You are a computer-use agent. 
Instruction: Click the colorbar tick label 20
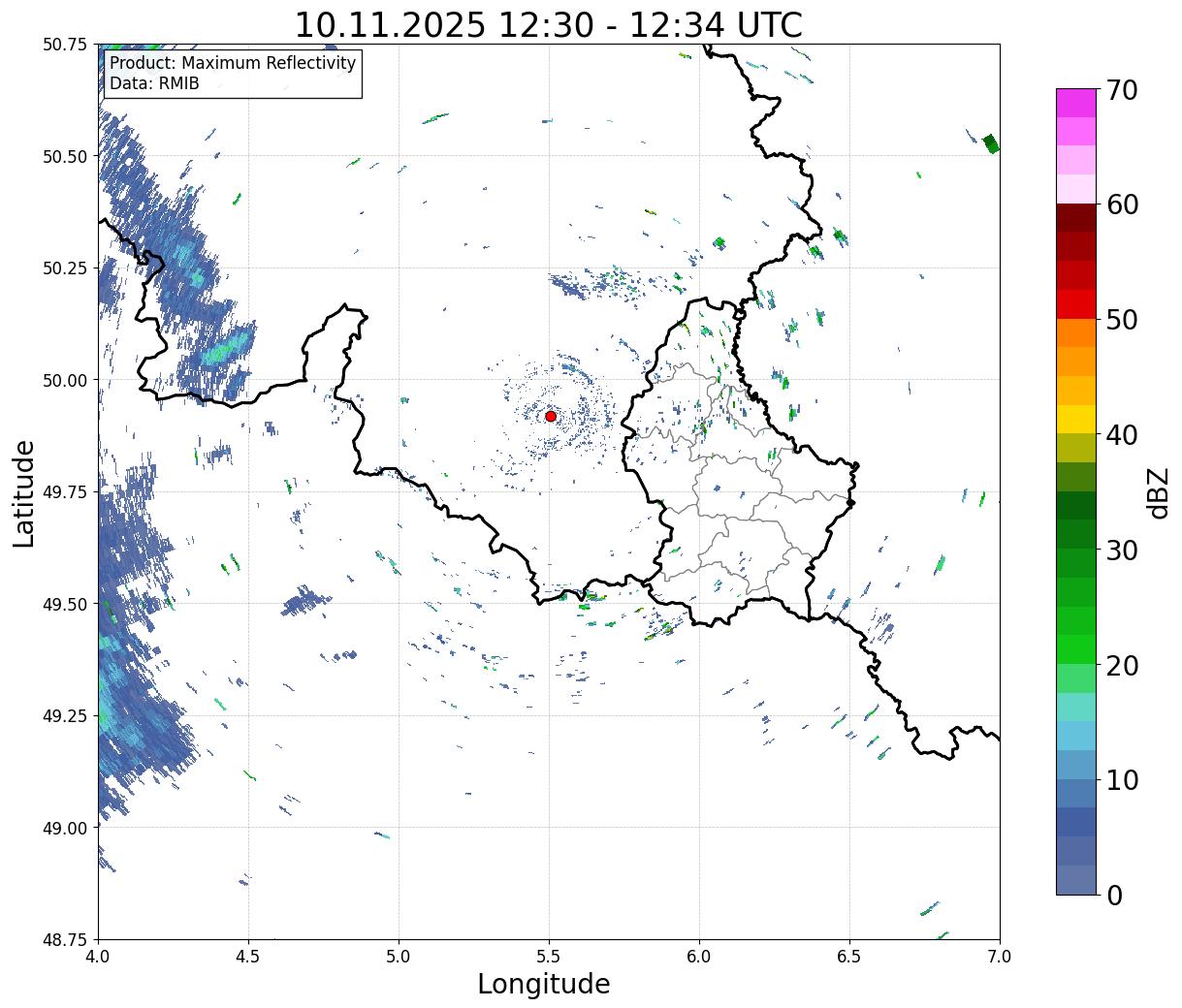click(x=1121, y=666)
